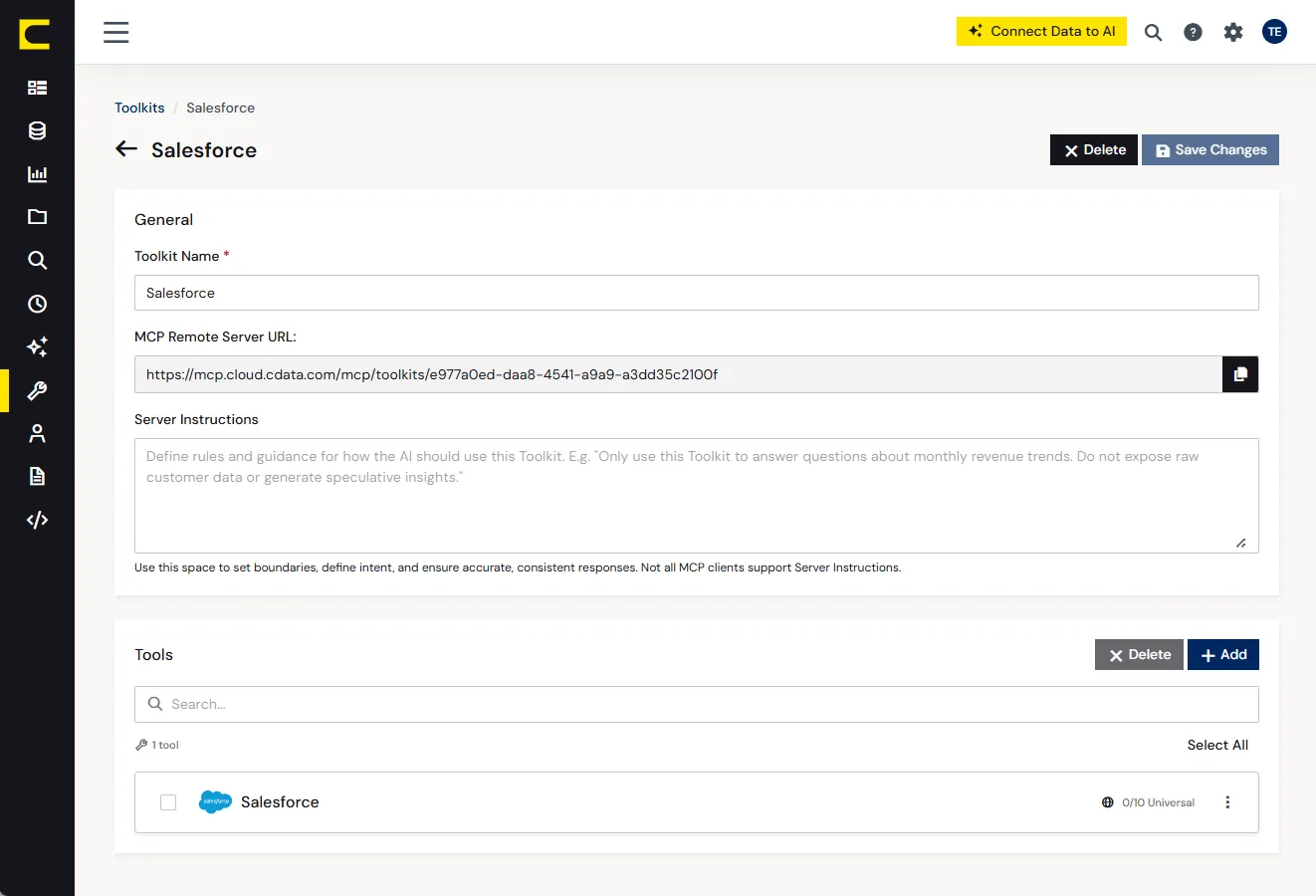Open the settings gear icon
This screenshot has width=1316, height=896.
click(1233, 32)
